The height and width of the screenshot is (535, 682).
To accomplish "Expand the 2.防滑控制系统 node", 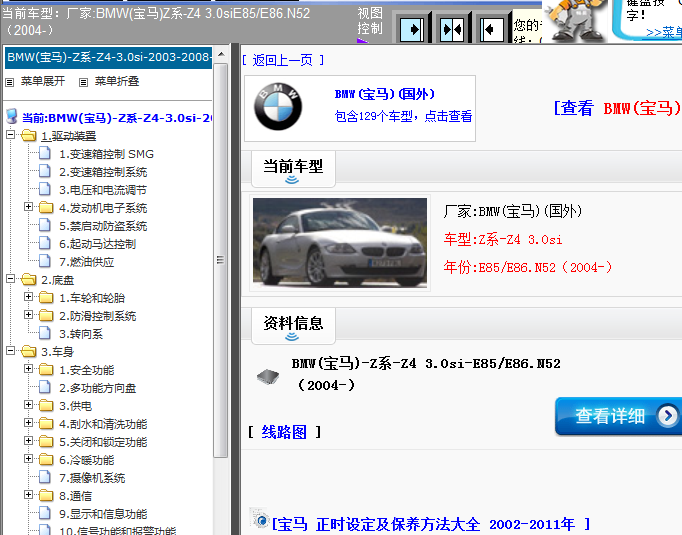I will 28,315.
